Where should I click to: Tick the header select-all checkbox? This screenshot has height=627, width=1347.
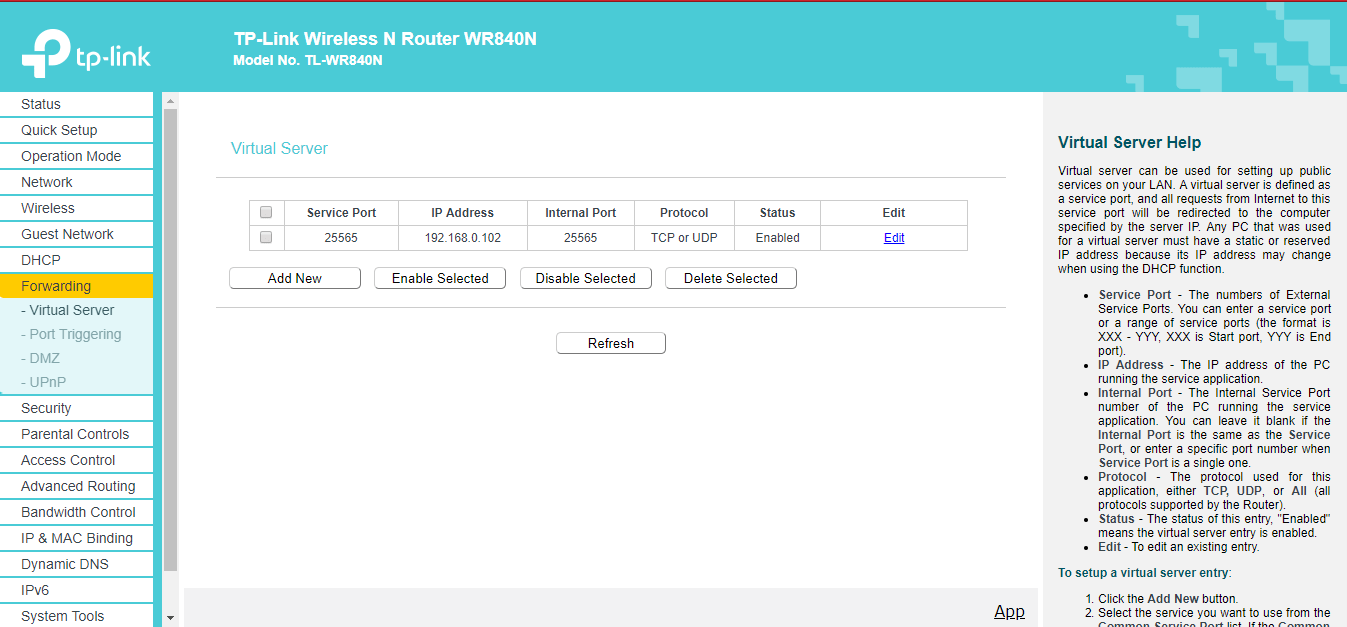click(266, 212)
